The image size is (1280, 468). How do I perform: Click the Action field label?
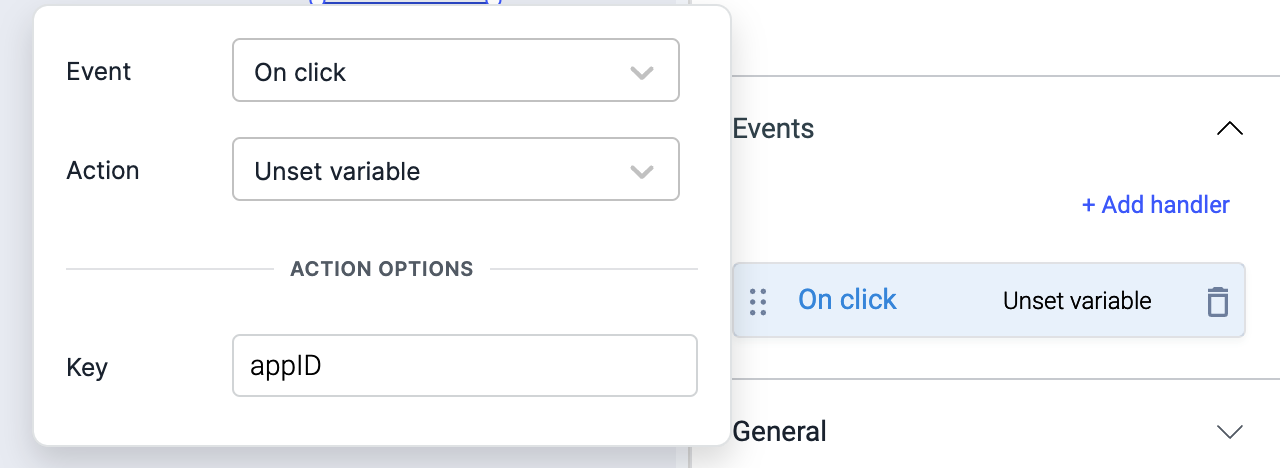102,170
